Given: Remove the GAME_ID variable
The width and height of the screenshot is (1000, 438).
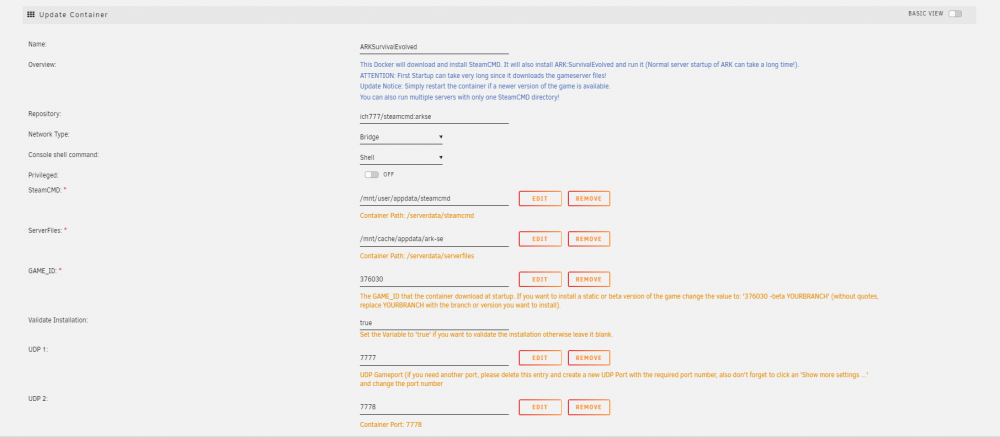Looking at the screenshot, I should coord(589,279).
